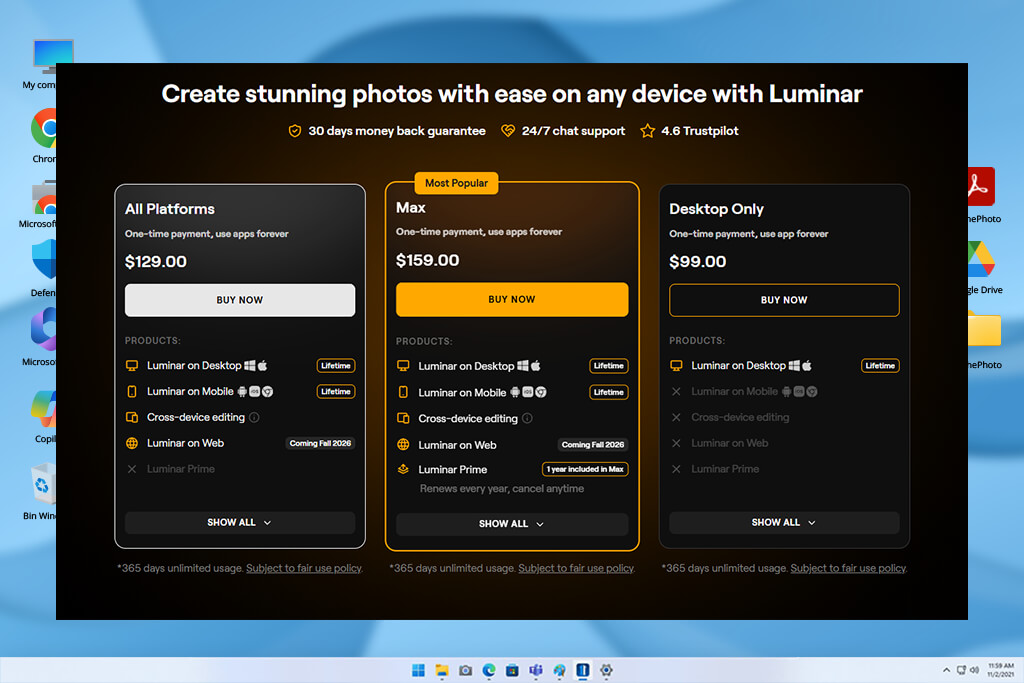Click Lifetime badge for Luminar on Mobile in Max

(x=609, y=392)
